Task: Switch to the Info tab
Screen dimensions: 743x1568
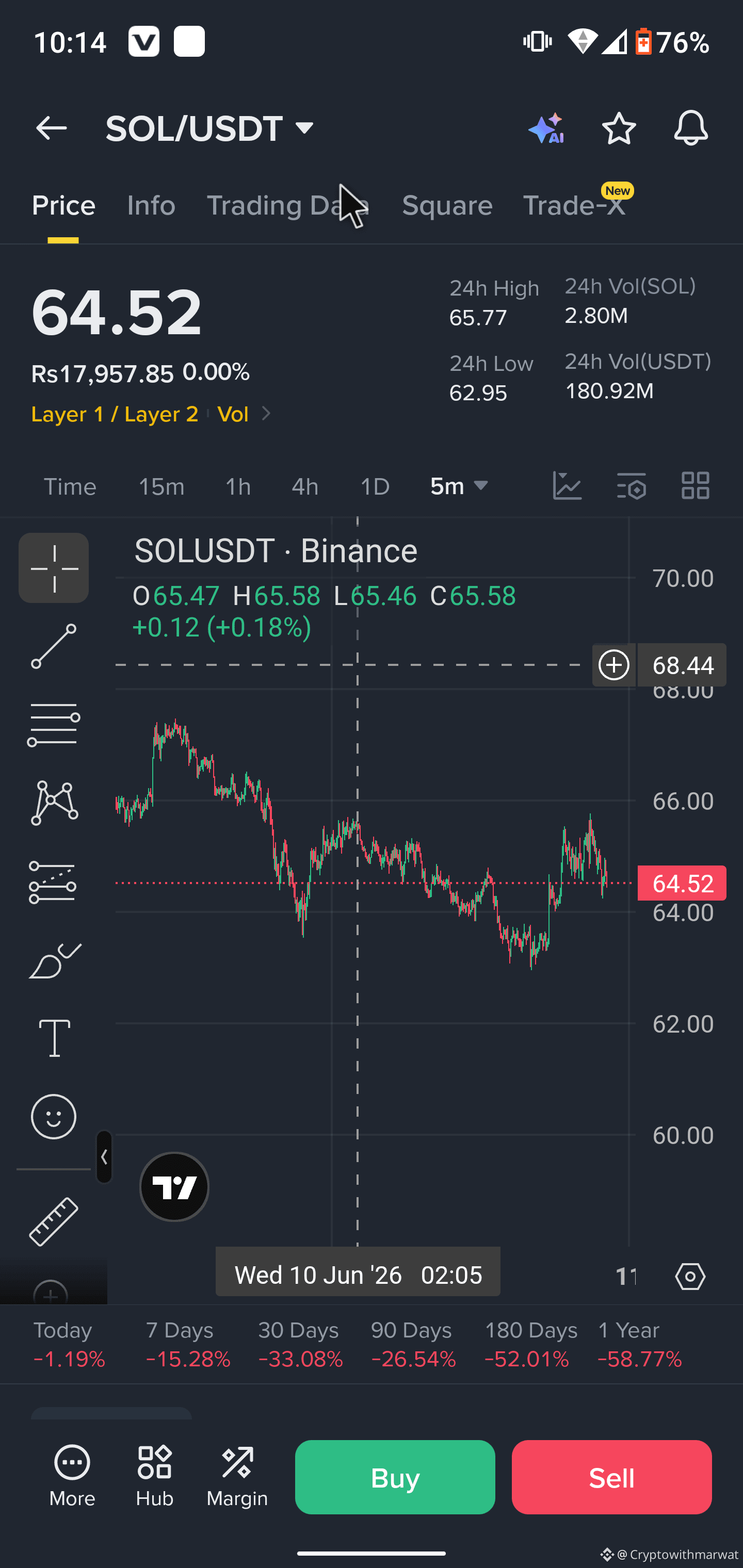Action: [x=151, y=206]
